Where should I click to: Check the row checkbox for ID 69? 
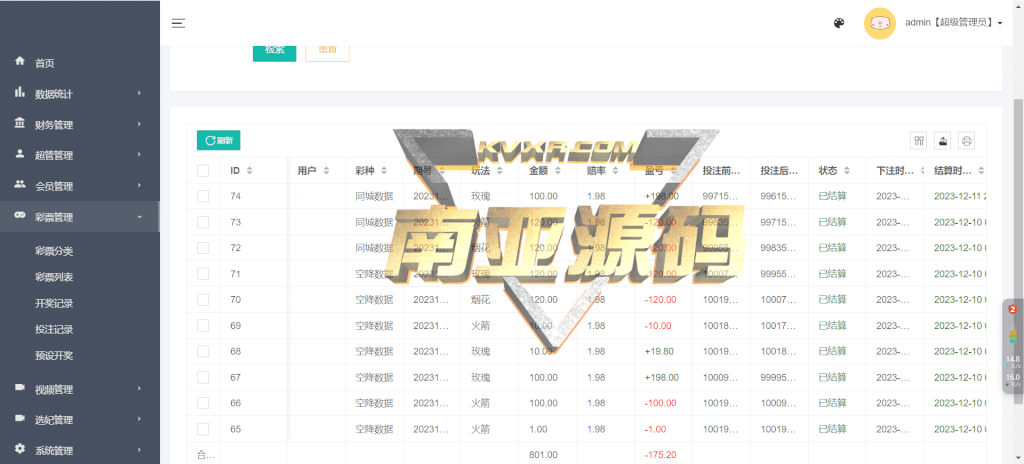coord(203,325)
